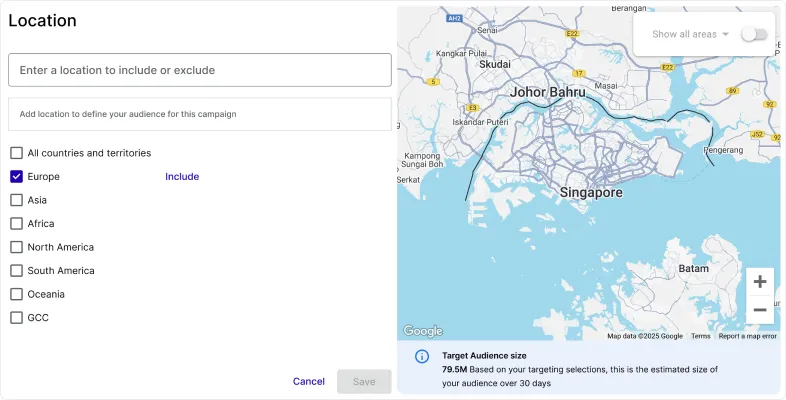Check the Oceania checkbox

click(17, 294)
